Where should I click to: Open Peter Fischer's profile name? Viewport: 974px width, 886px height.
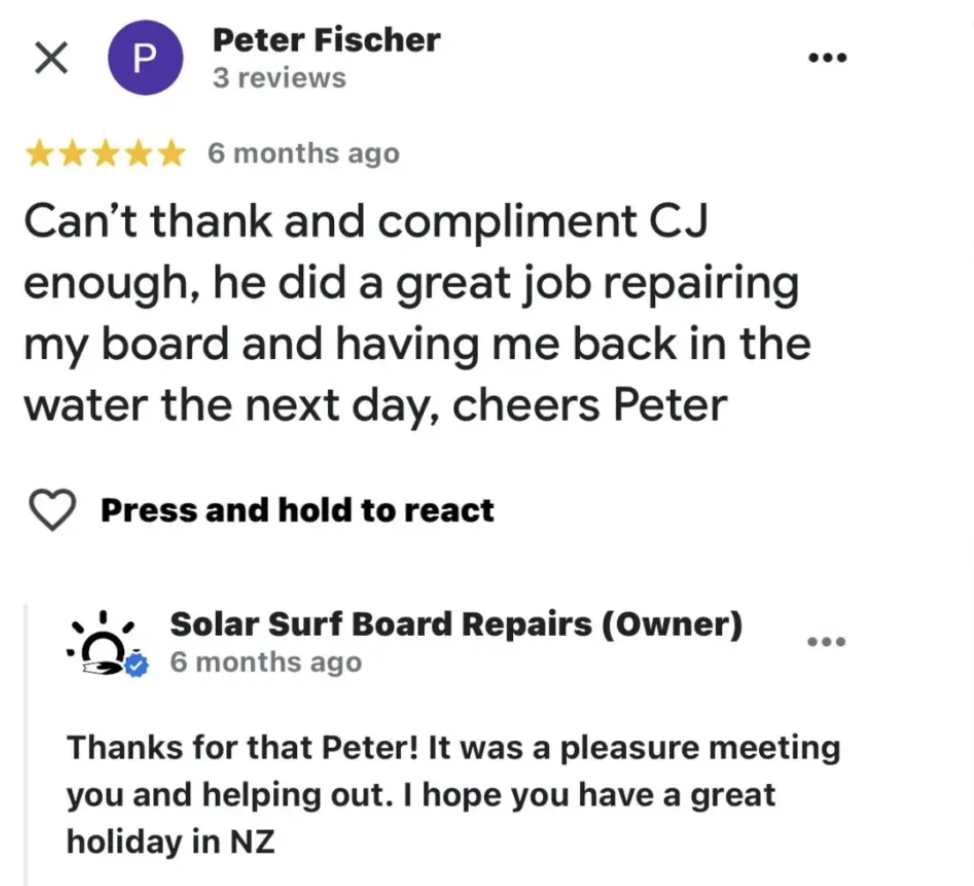click(x=326, y=40)
